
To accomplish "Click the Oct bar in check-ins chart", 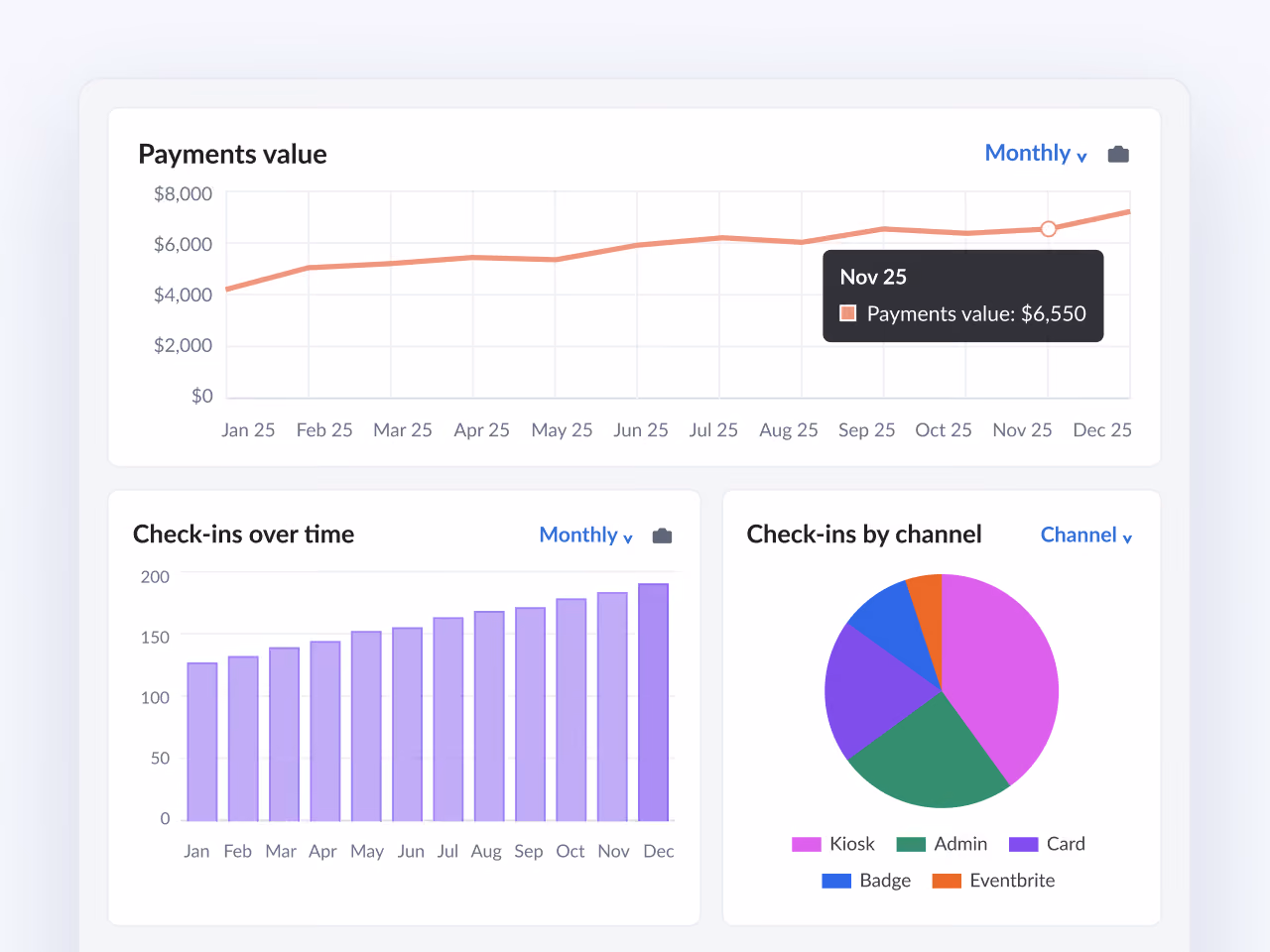I will (571, 710).
